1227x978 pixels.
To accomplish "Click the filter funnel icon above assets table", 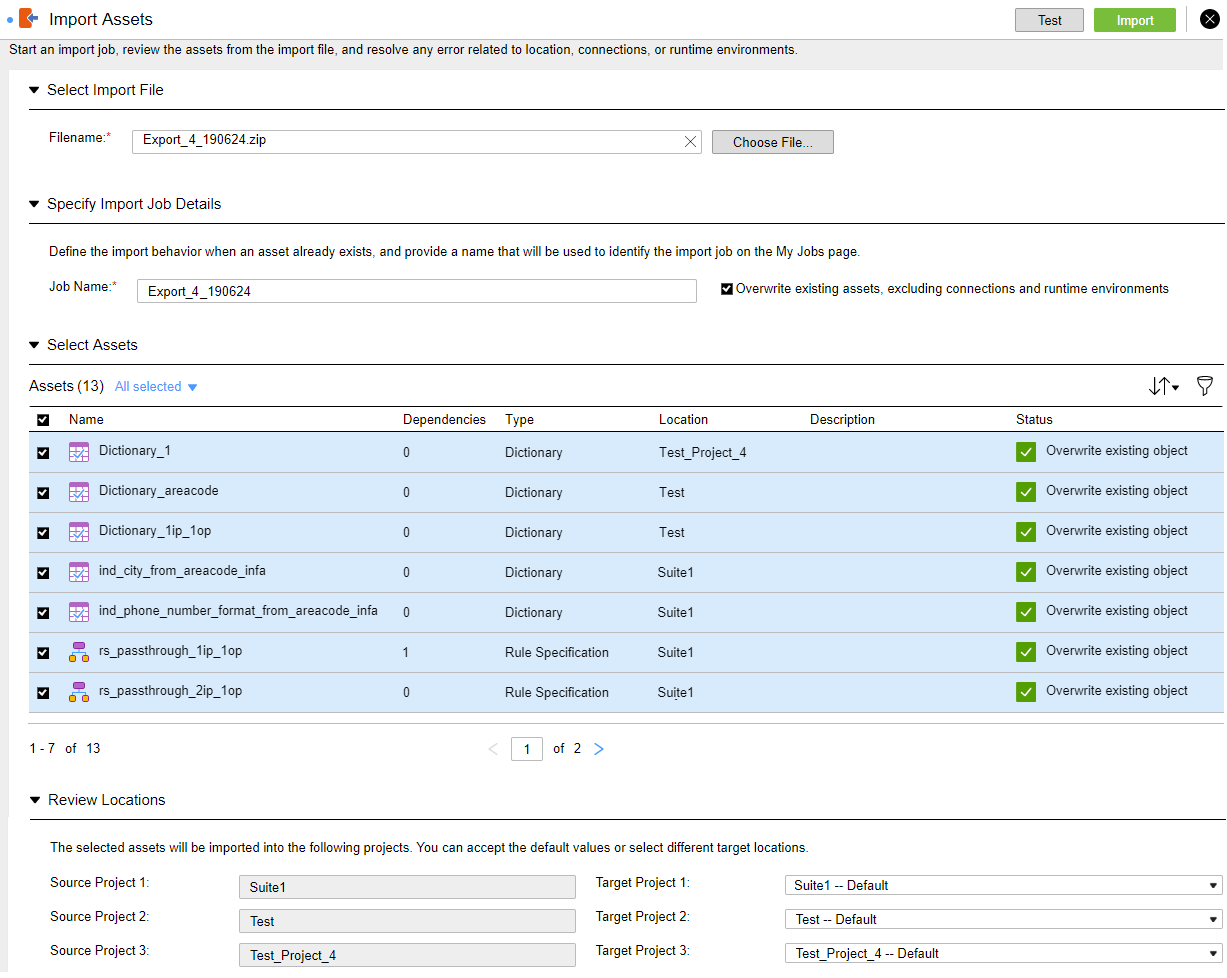I will click(1204, 386).
